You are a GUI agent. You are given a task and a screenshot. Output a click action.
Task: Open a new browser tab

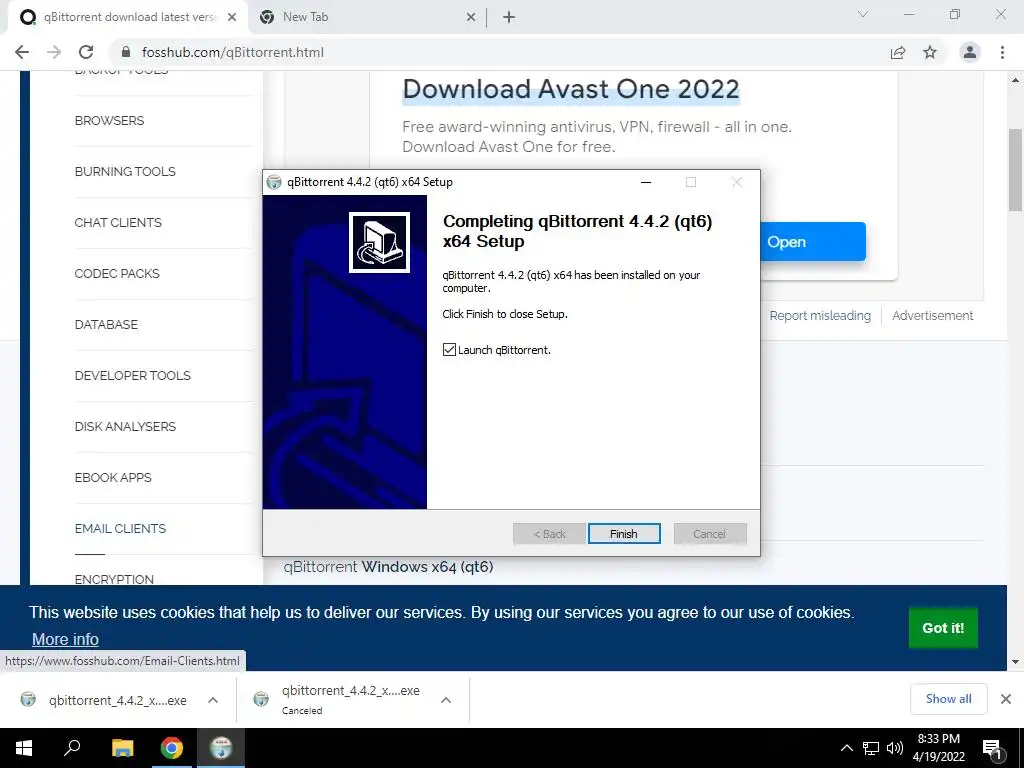509,18
